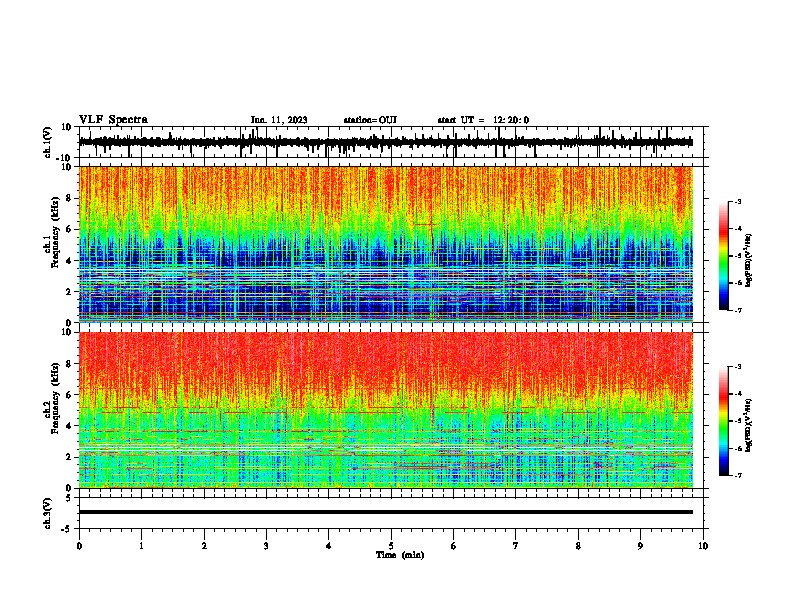Click the ch.3 flat voltage trace
The image size is (792, 612).
[386, 512]
